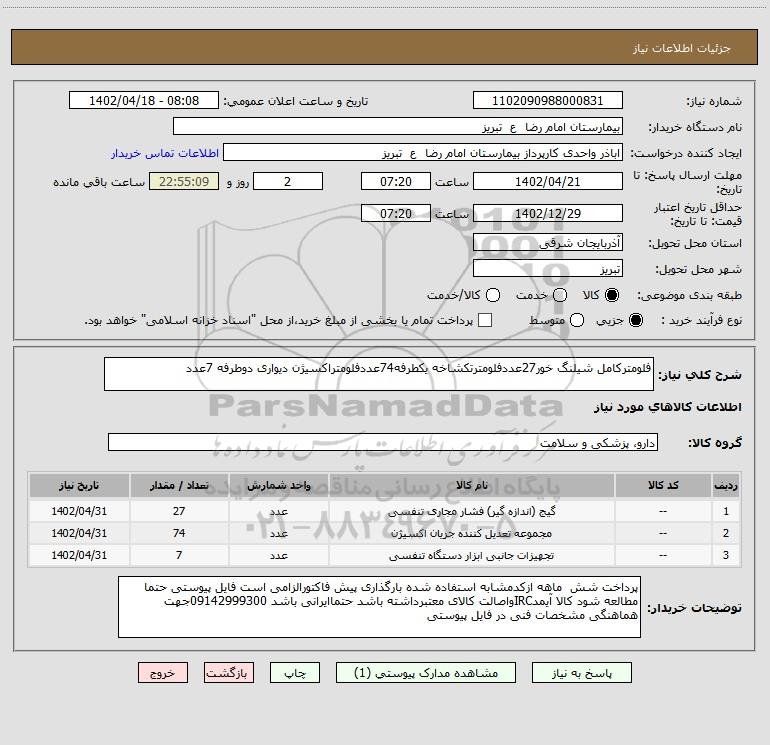The height and width of the screenshot is (745, 770).
Task: Select the خدمت radio button
Action: (x=560, y=295)
